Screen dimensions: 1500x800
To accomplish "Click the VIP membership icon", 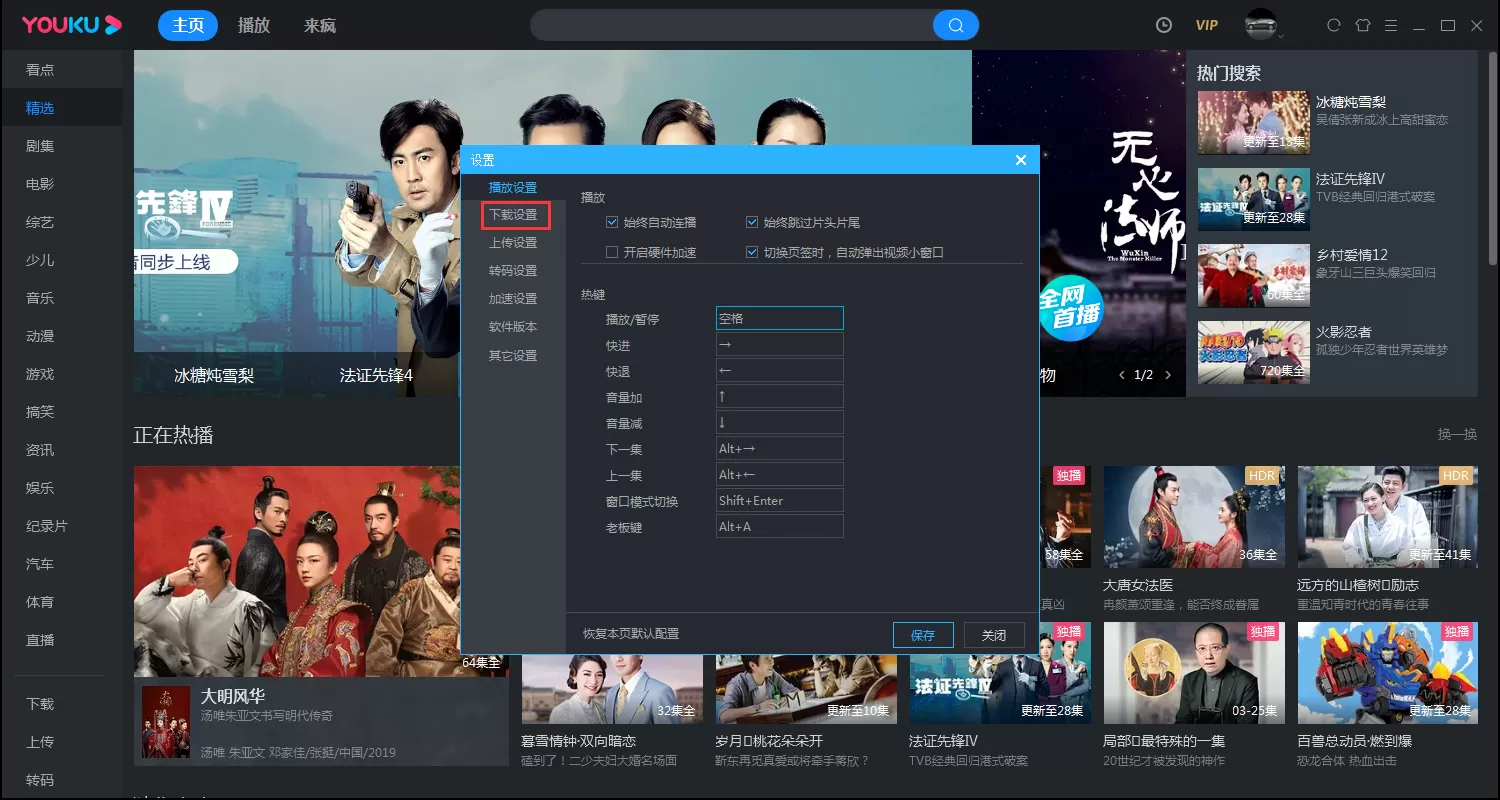I will (1207, 25).
